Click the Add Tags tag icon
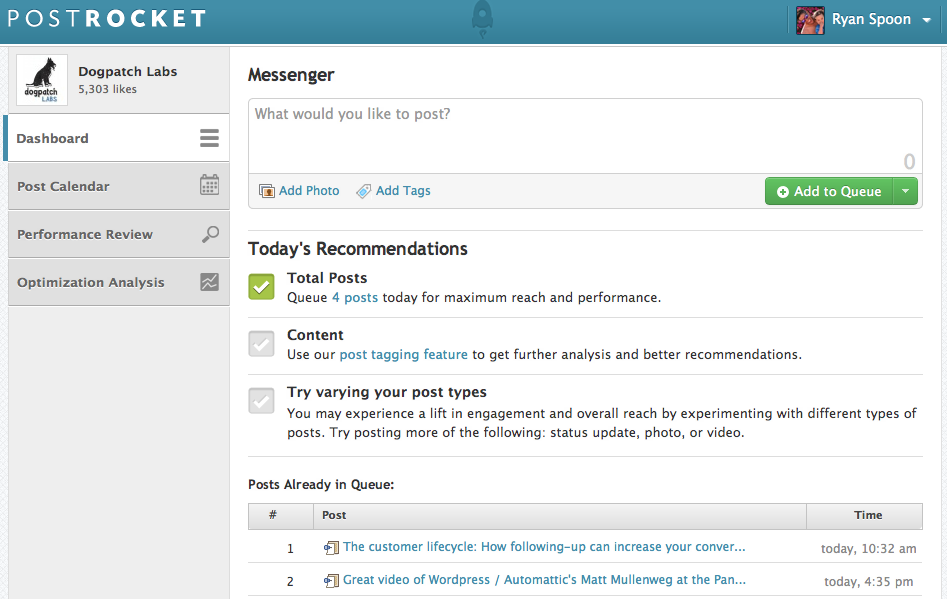Image resolution: width=947 pixels, height=599 pixels. 364,191
